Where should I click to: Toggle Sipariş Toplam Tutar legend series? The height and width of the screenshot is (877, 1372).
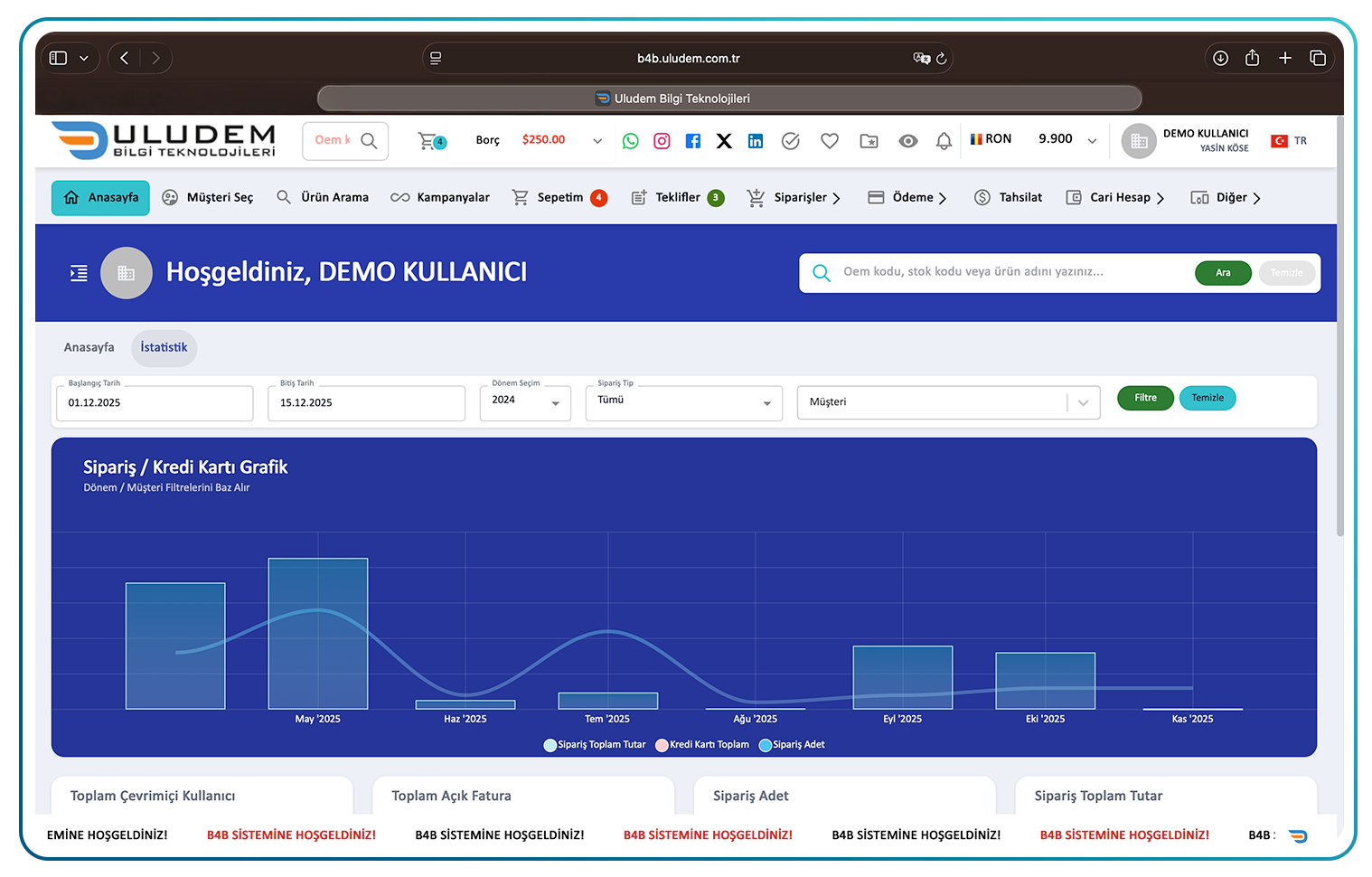click(595, 745)
